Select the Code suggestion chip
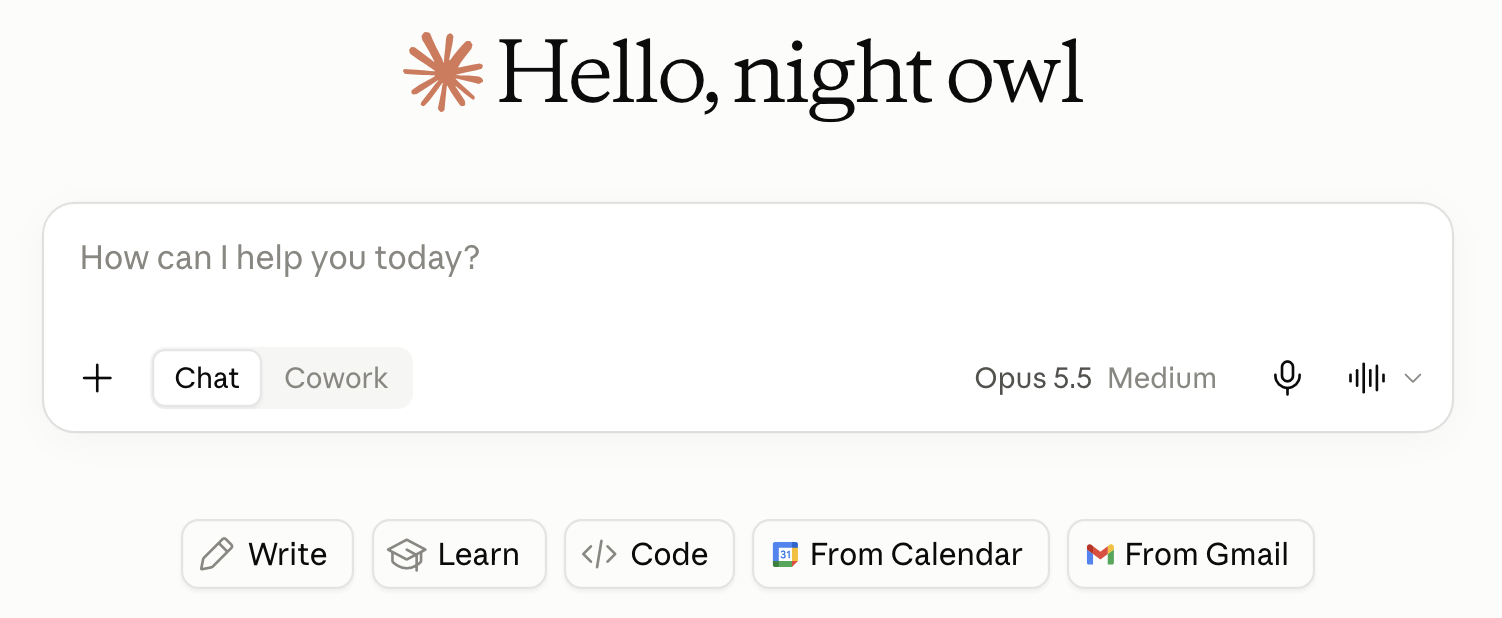This screenshot has height=618, width=1502. click(649, 554)
